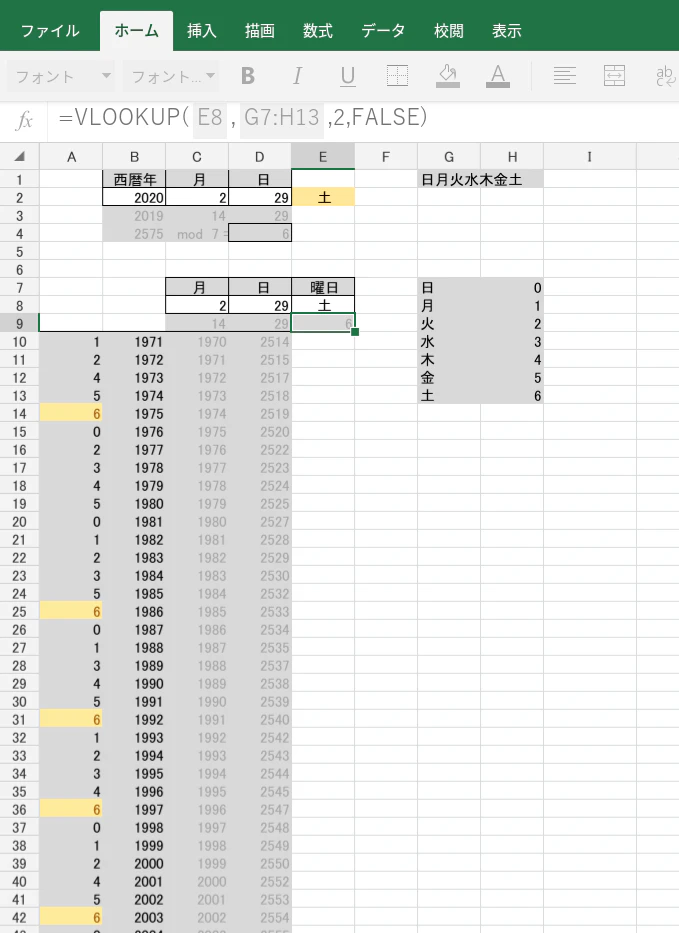Screen dimensions: 679x933
Task: Select the value 3 beside 水
Action: (512, 342)
